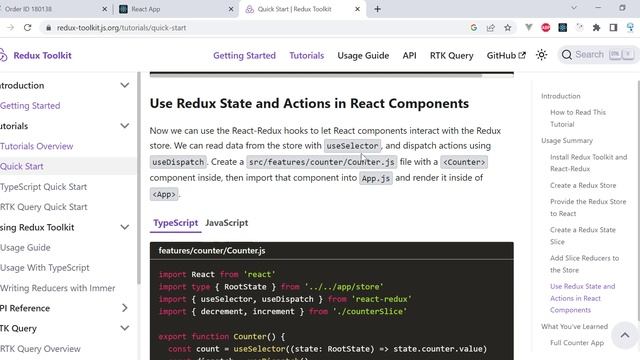Switch to the React App tab

(x=177, y=9)
